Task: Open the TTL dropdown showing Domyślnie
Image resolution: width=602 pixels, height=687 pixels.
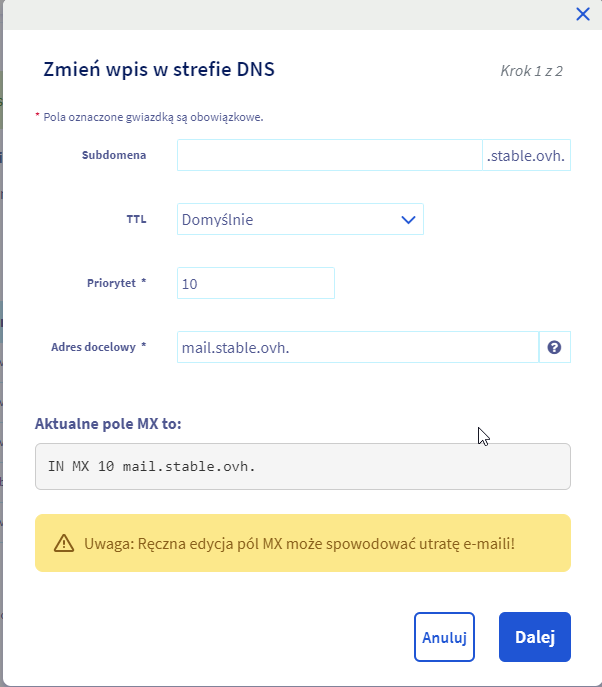Action: 300,220
